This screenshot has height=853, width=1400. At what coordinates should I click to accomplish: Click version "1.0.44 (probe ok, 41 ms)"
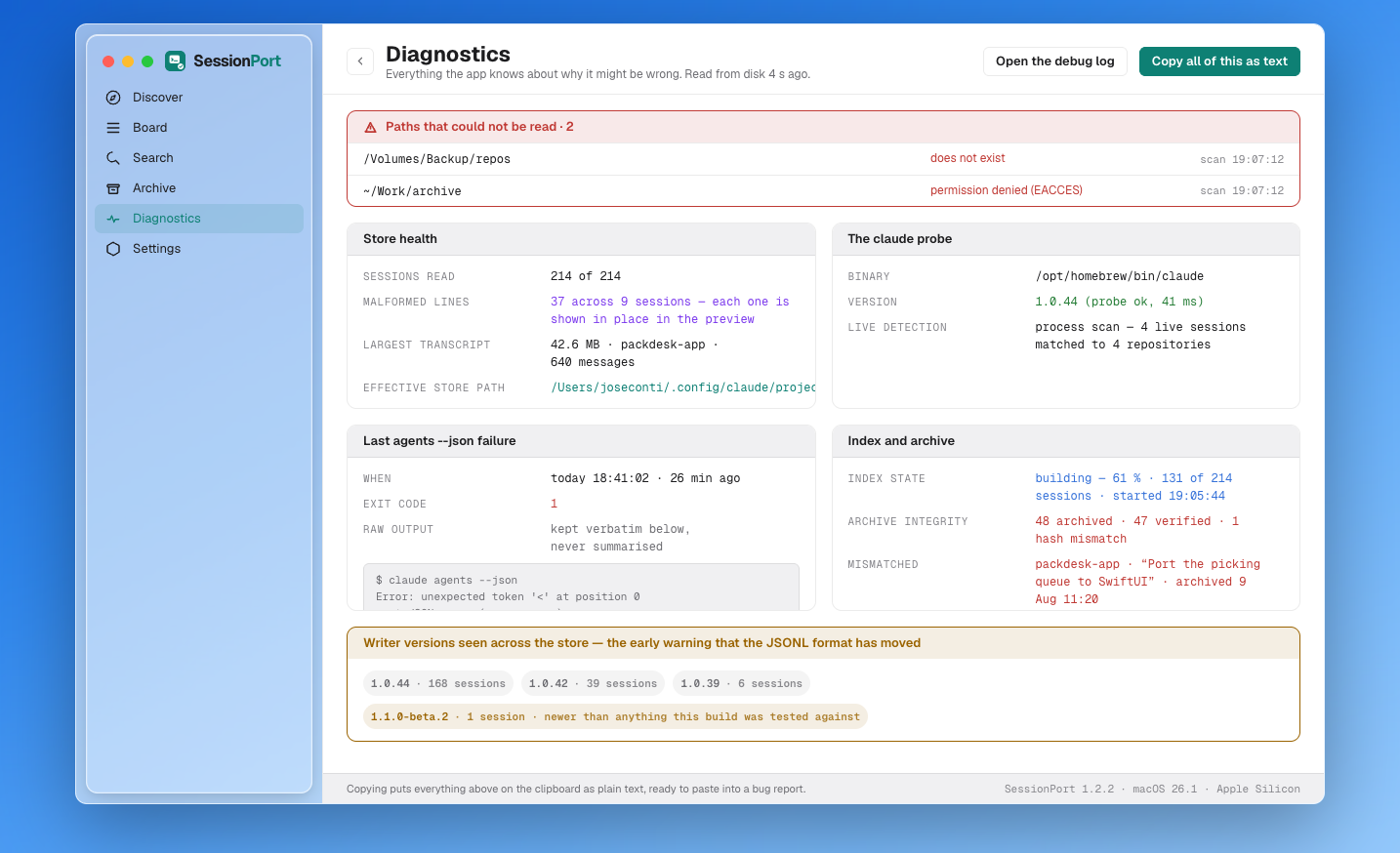1120,302
